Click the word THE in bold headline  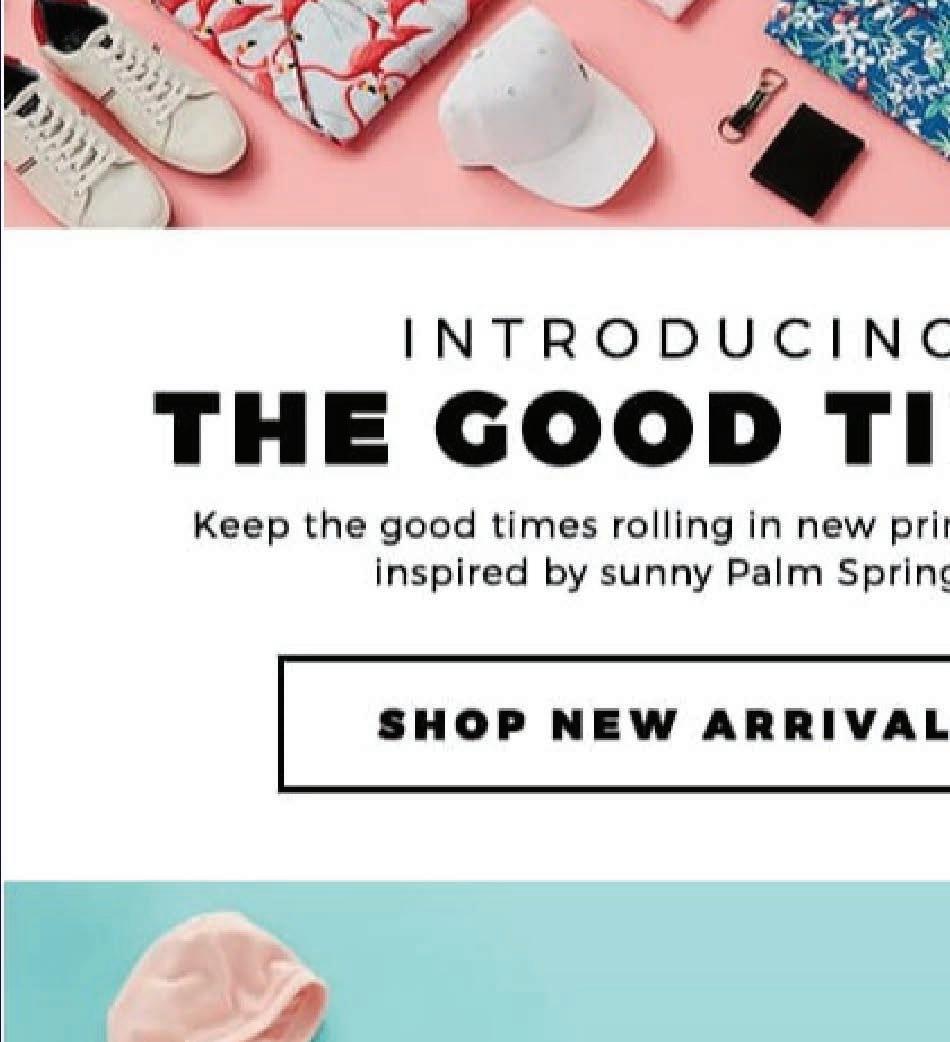[271, 429]
